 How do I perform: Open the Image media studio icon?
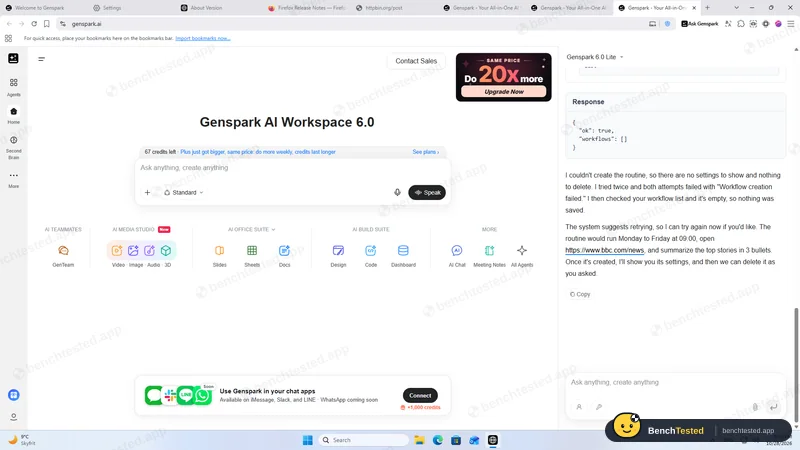[x=133, y=251]
